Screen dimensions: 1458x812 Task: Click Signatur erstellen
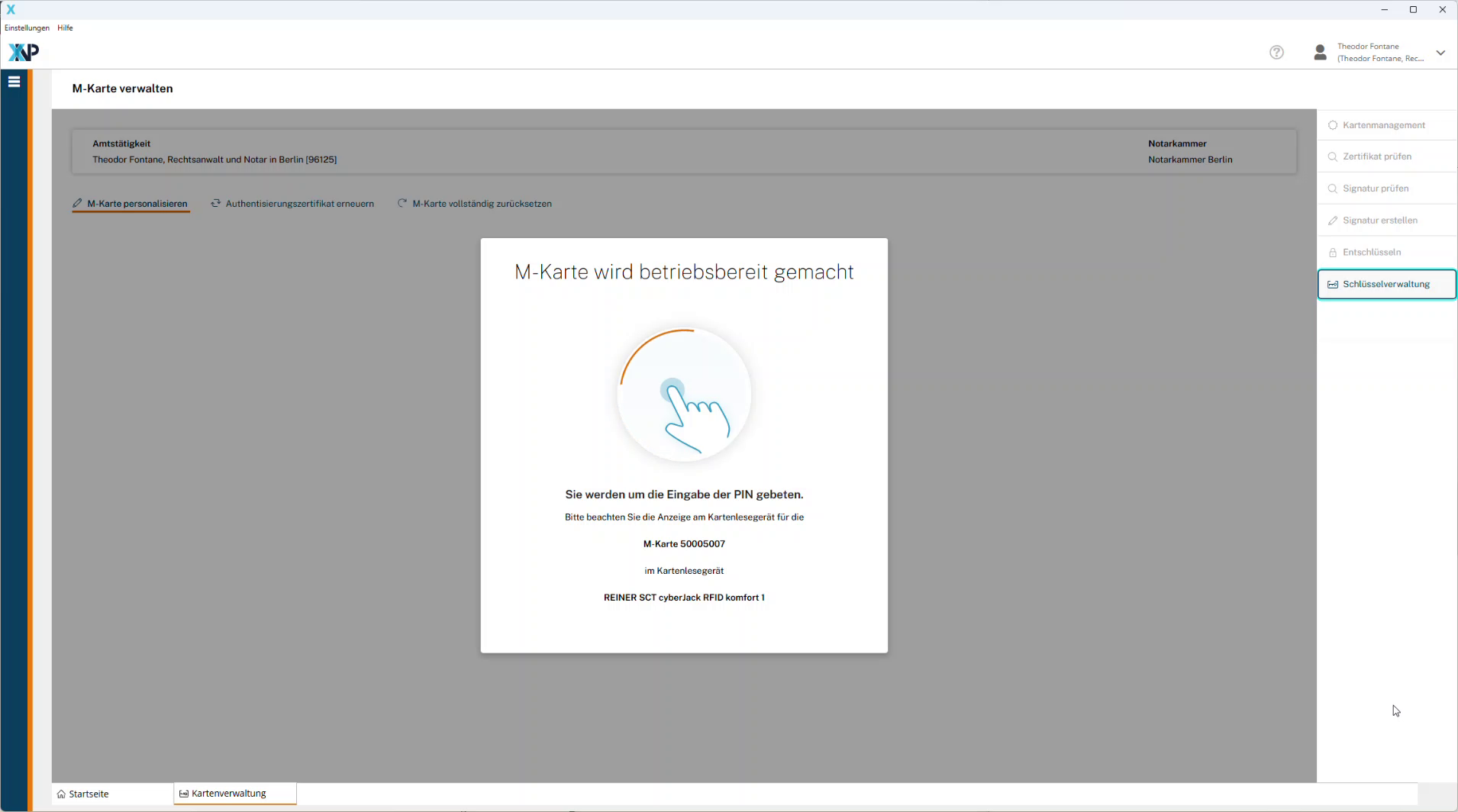point(1379,221)
